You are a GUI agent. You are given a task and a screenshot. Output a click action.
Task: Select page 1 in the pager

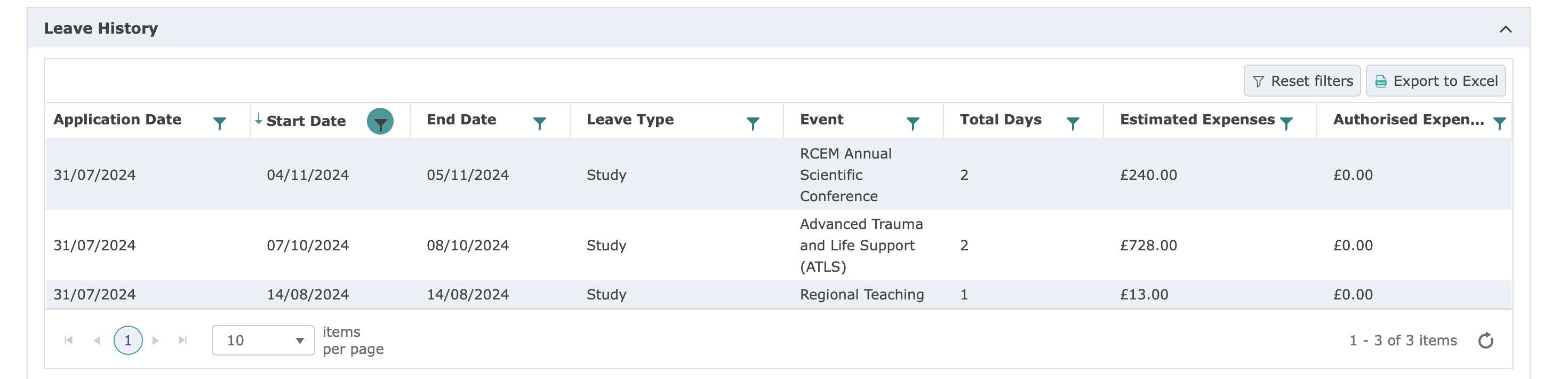pyautogui.click(x=128, y=340)
